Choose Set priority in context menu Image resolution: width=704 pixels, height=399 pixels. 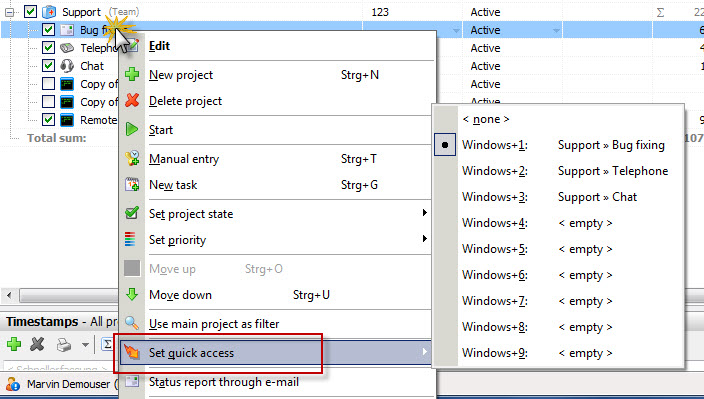point(287,240)
